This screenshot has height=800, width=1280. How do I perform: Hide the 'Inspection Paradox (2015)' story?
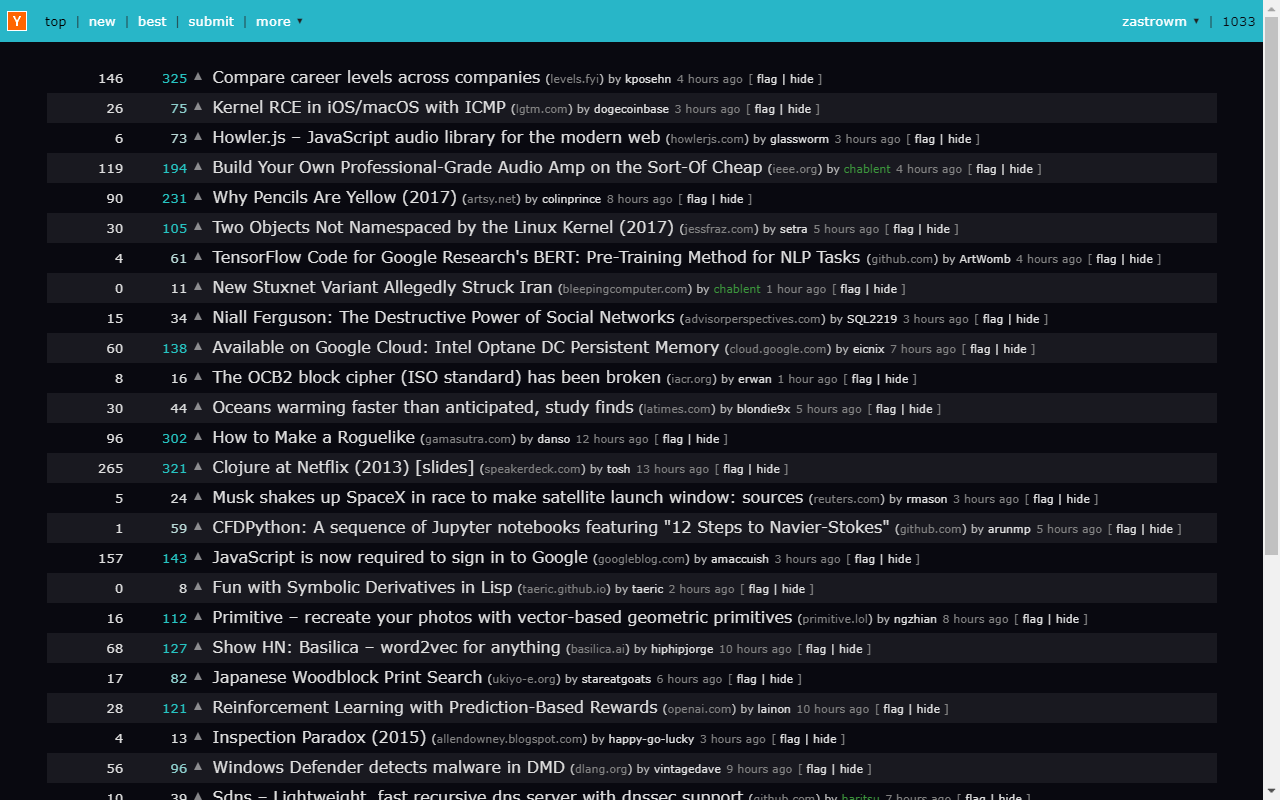825,739
